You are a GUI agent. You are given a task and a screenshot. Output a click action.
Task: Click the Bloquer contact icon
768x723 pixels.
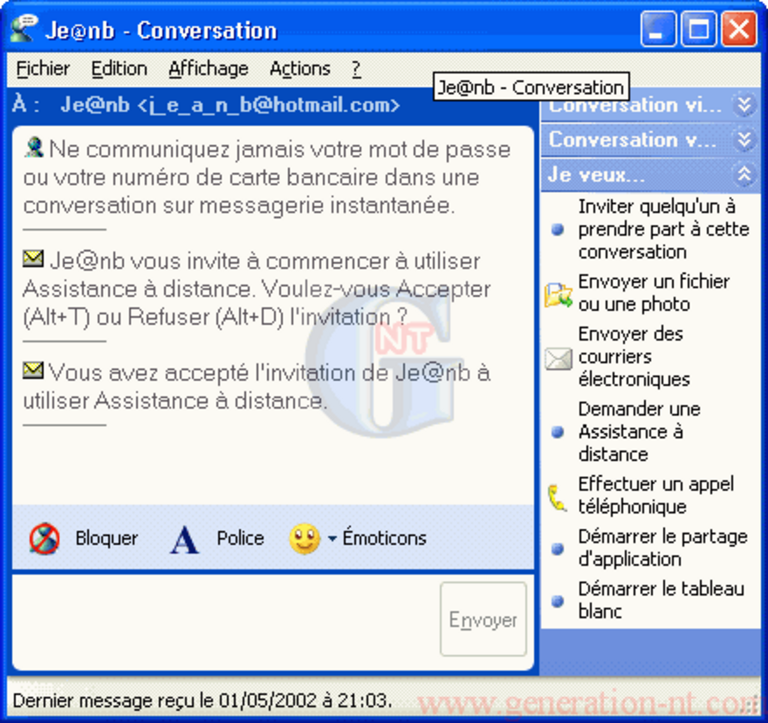[44, 538]
